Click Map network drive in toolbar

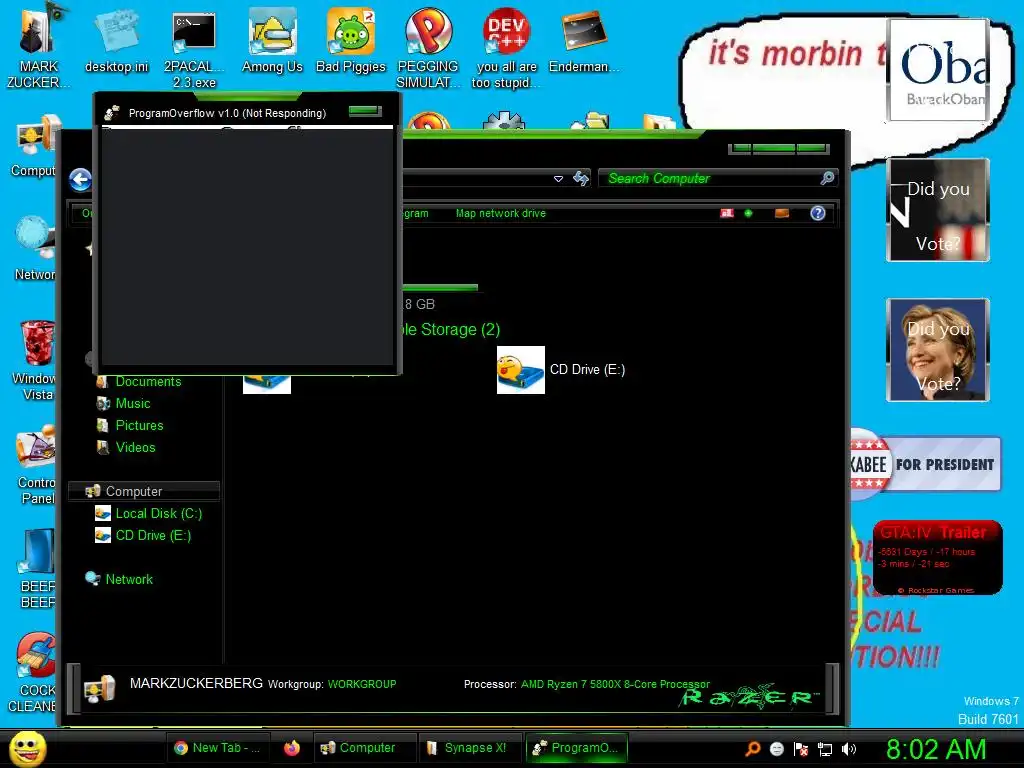[x=500, y=213]
